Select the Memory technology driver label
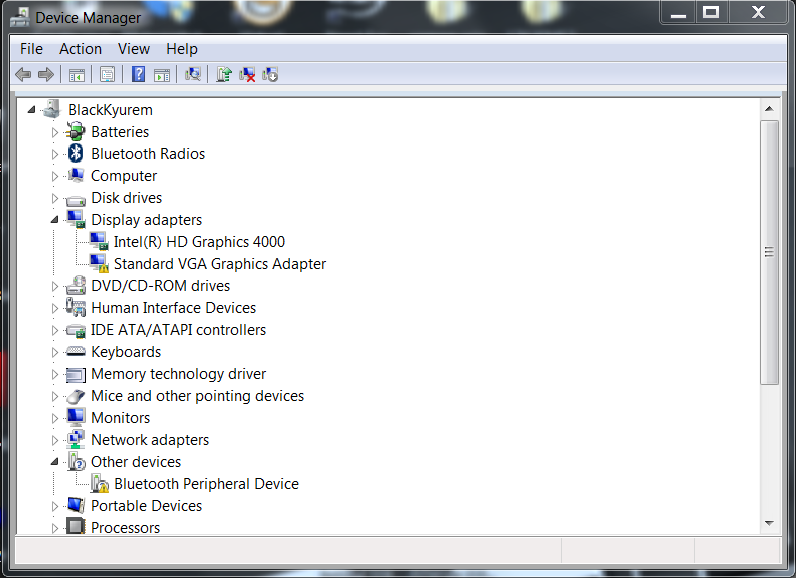 click(x=178, y=374)
